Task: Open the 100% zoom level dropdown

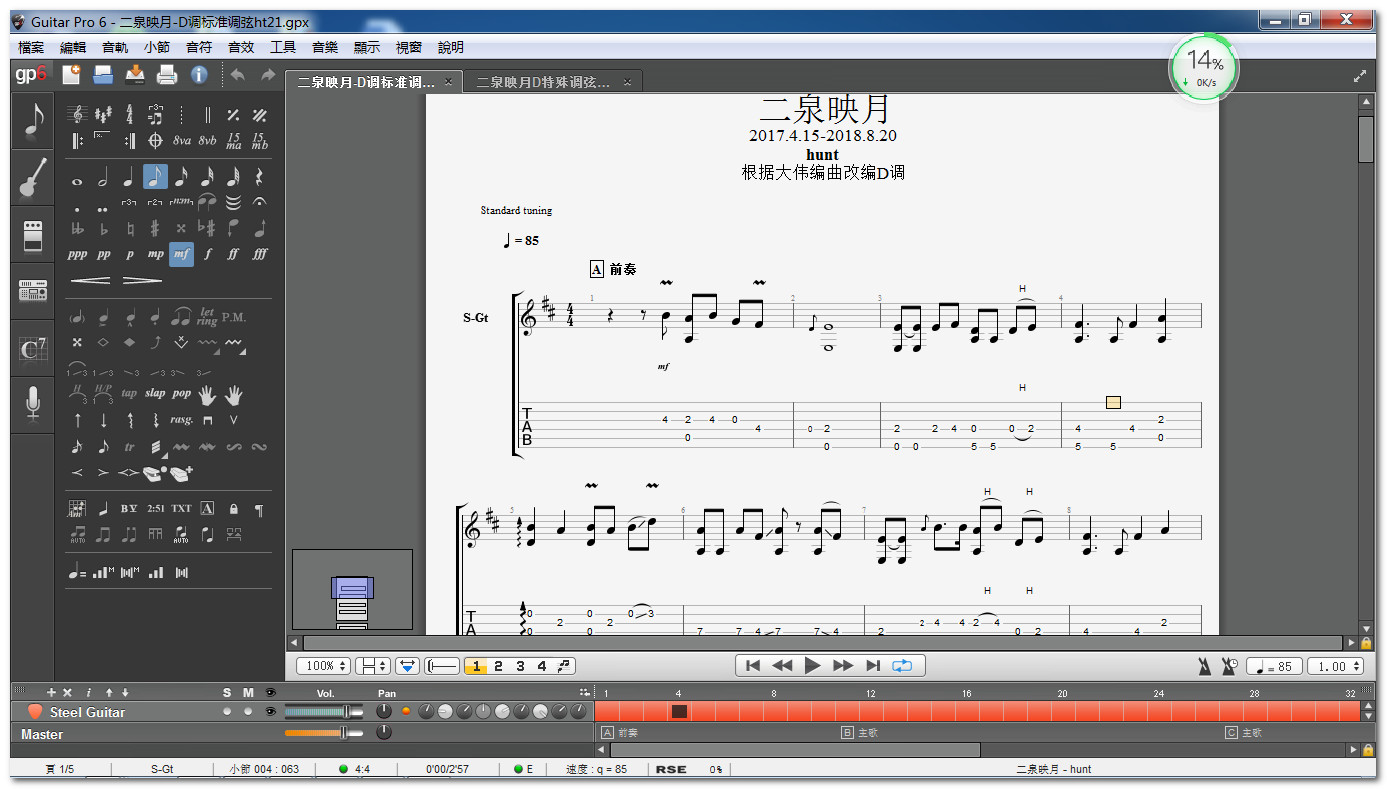Action: pos(324,666)
